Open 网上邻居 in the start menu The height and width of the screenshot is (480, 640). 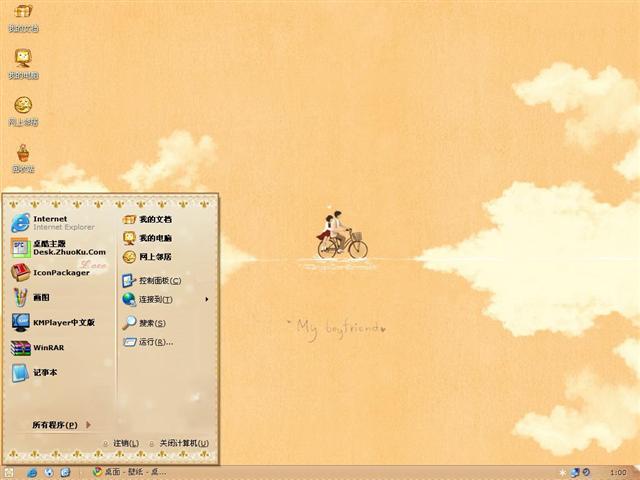[x=147, y=257]
